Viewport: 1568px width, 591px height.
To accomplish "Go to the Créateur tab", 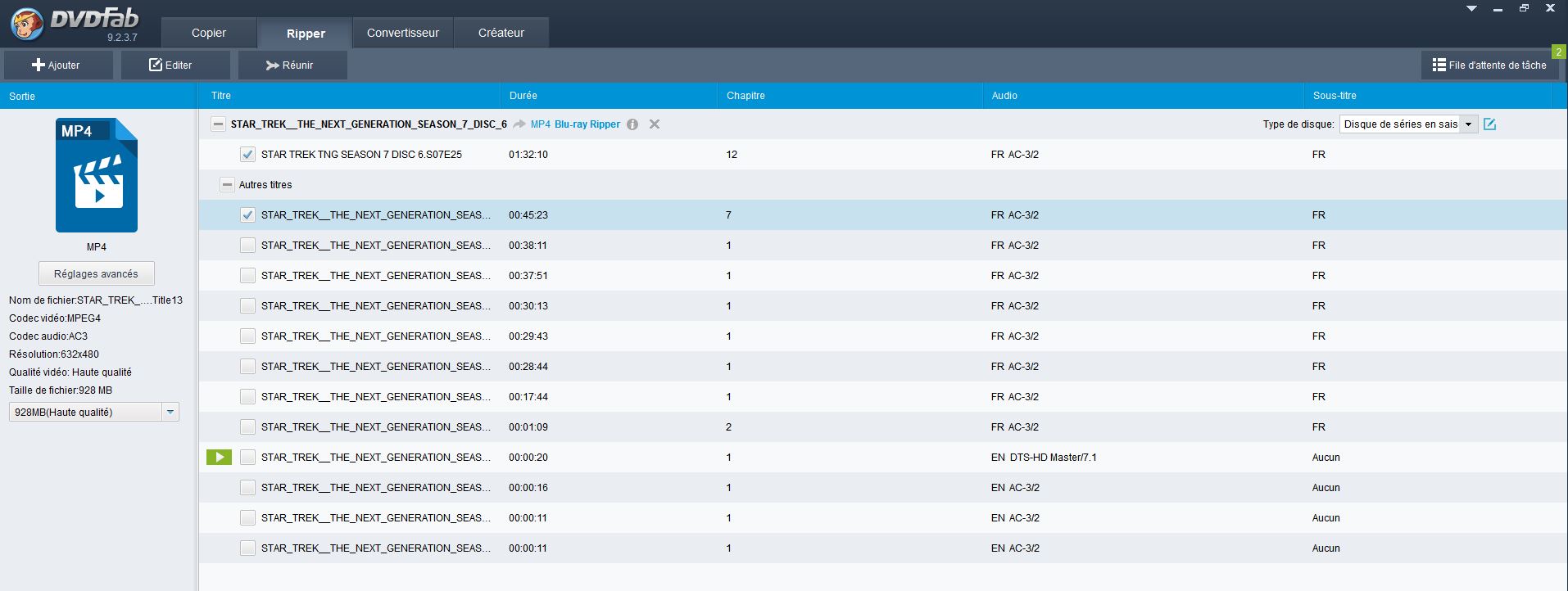I will (501, 33).
